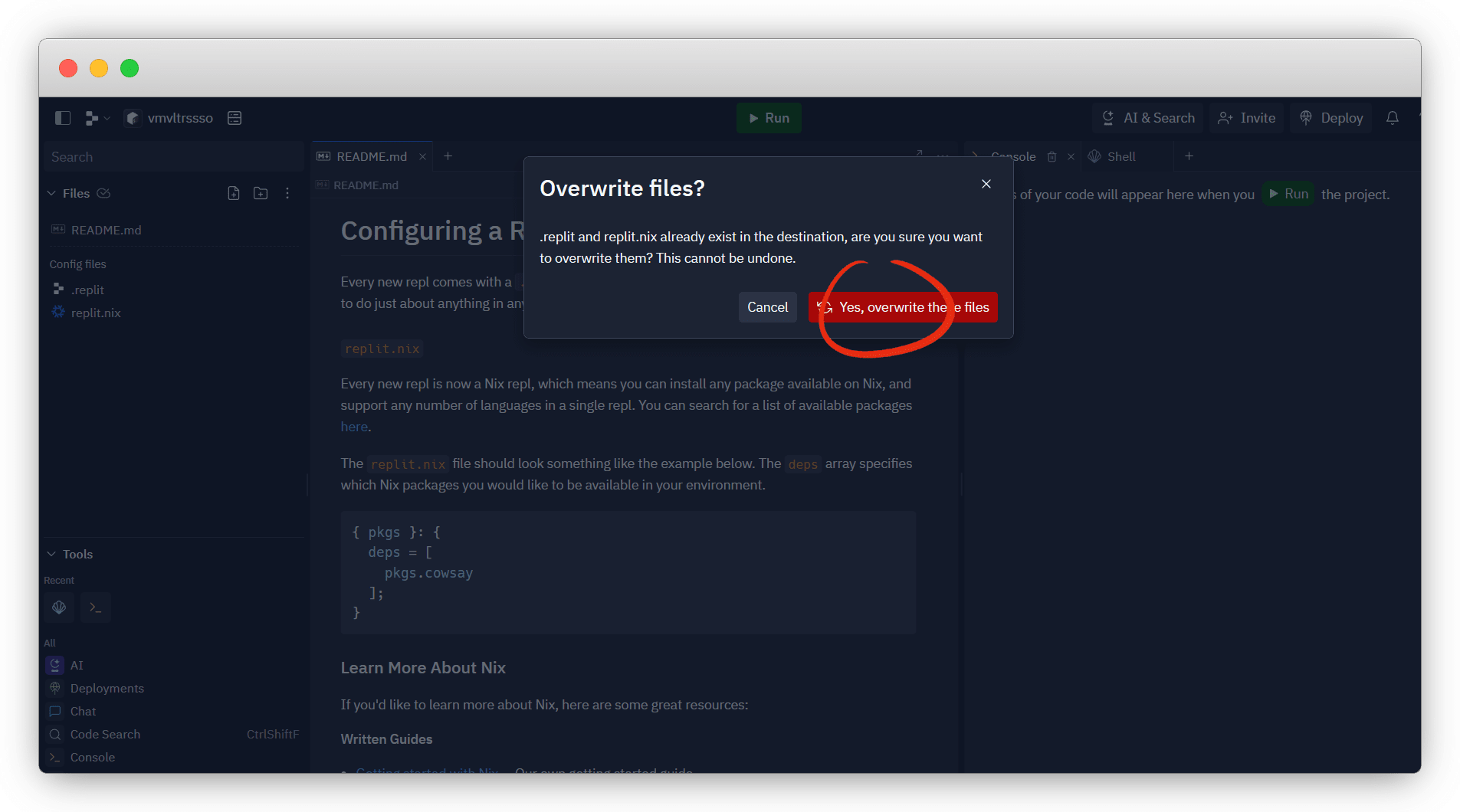This screenshot has height=812, width=1460.
Task: Cancel the overwrite files dialog
Action: [x=767, y=307]
